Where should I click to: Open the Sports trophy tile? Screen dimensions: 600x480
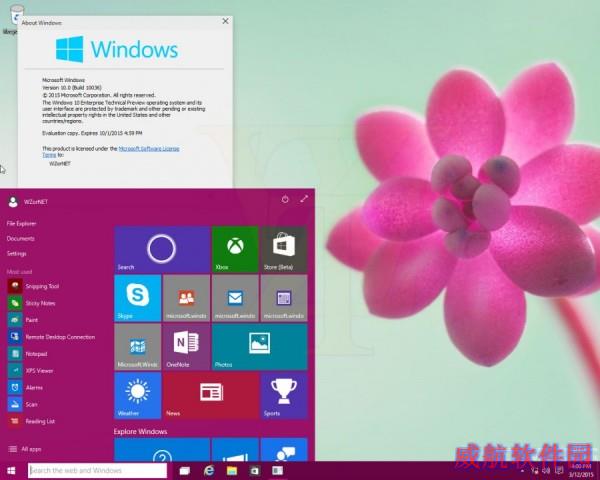pos(284,396)
